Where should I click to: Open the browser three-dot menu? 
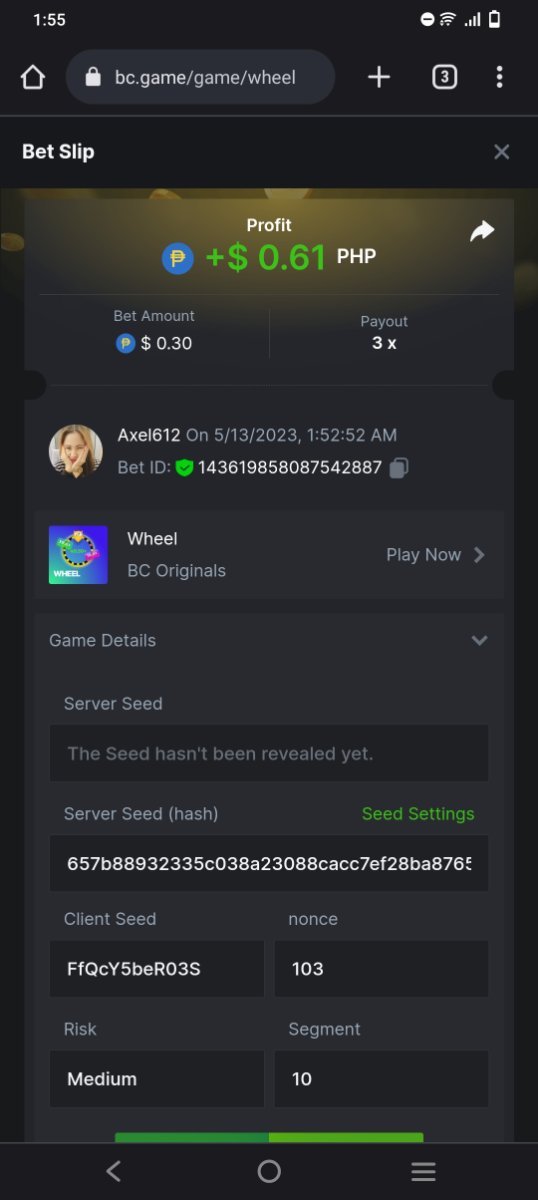point(499,77)
